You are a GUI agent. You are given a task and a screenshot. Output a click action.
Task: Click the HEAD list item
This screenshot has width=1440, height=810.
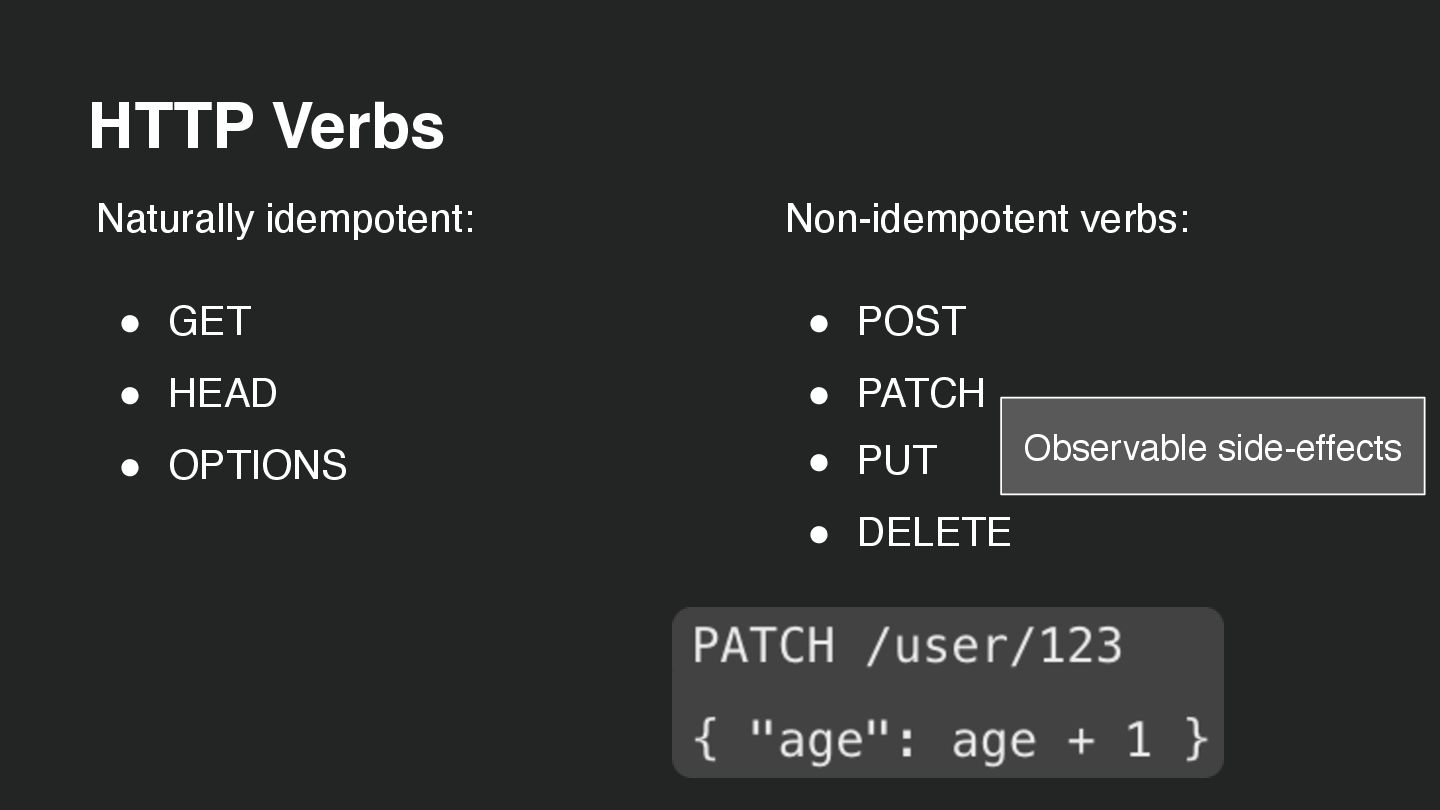click(222, 394)
